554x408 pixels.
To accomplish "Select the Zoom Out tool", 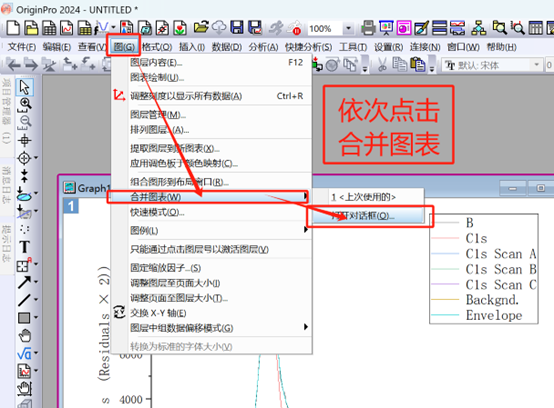I will tap(24, 123).
